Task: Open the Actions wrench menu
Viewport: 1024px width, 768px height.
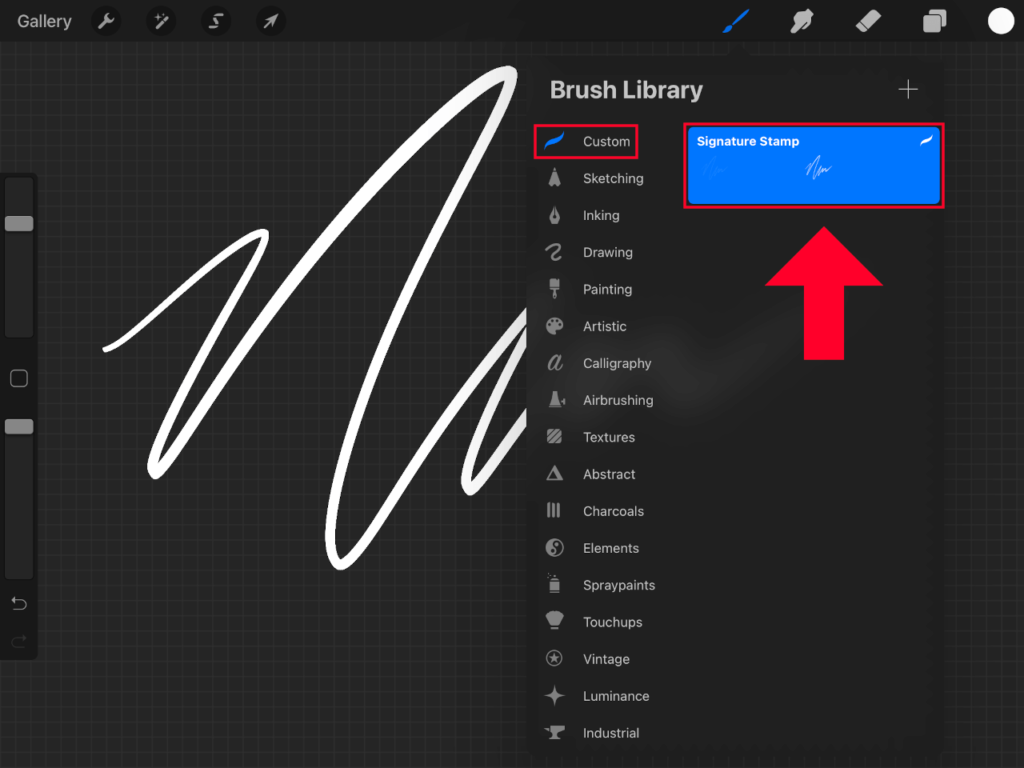Action: (x=106, y=20)
